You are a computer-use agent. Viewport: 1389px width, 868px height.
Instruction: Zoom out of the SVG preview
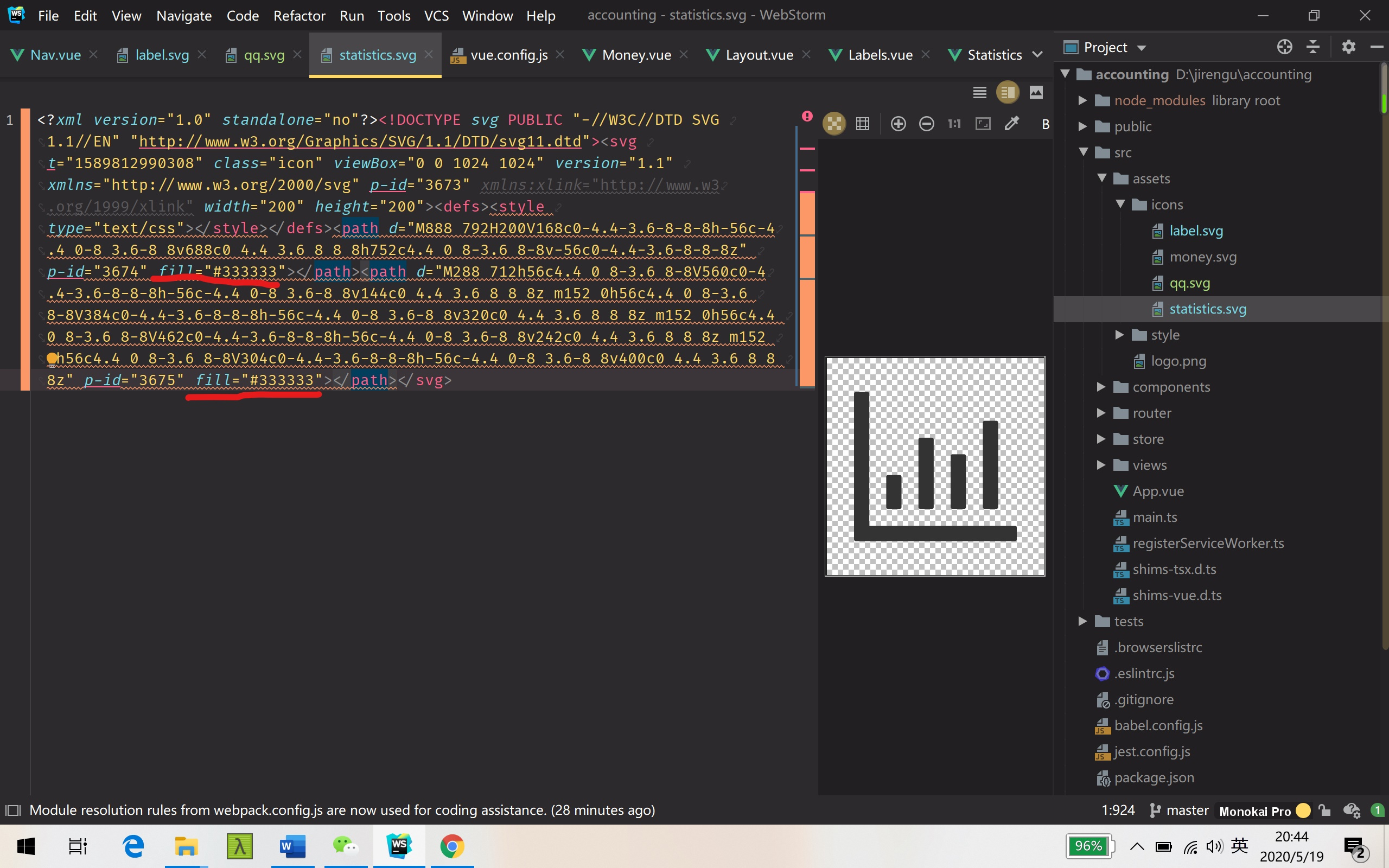point(926,124)
